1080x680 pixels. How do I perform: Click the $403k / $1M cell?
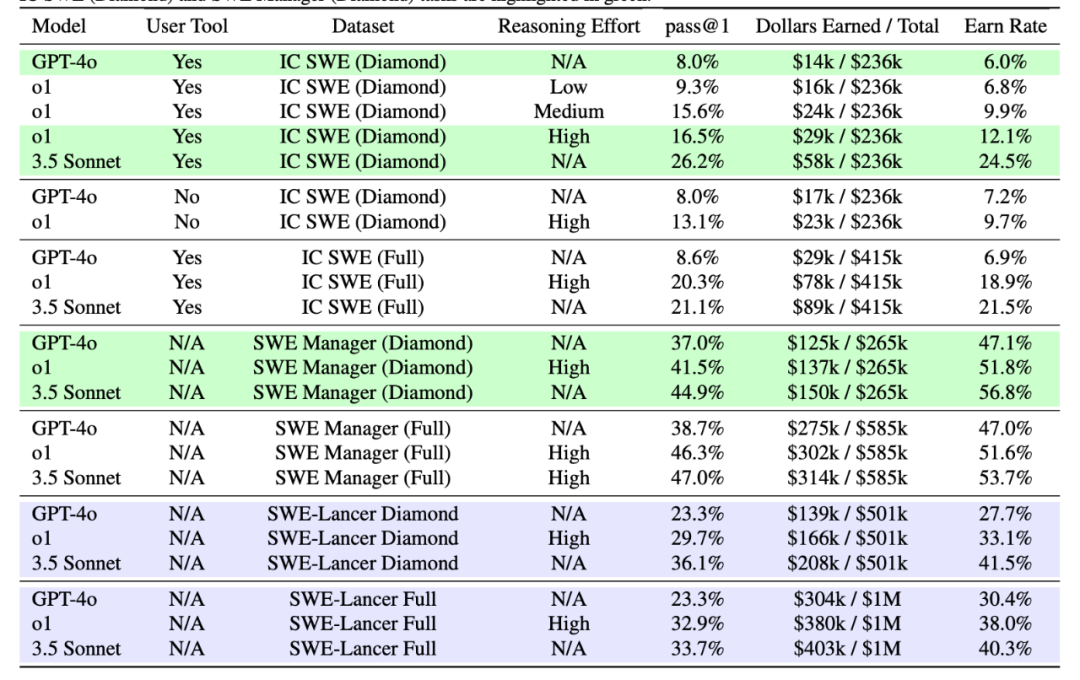click(x=847, y=648)
